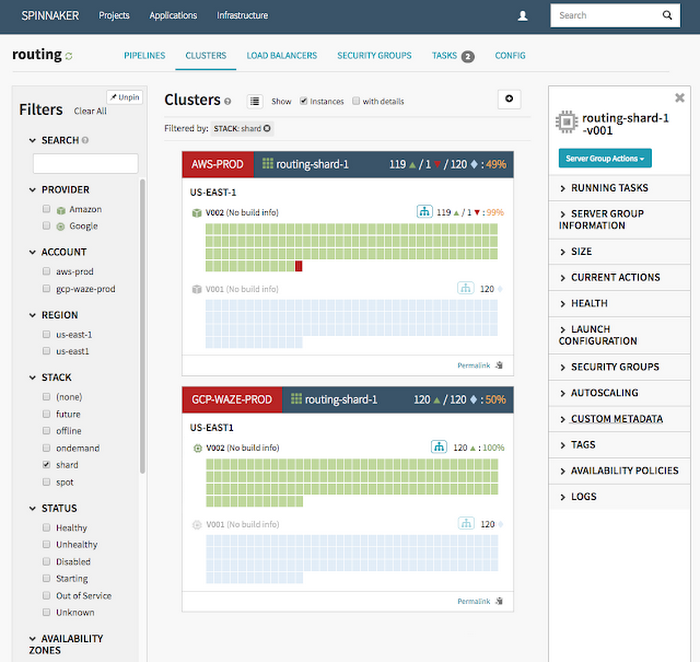This screenshot has height=662, width=700.
Task: Open Server Group Actions dropdown
Action: [x=605, y=158]
